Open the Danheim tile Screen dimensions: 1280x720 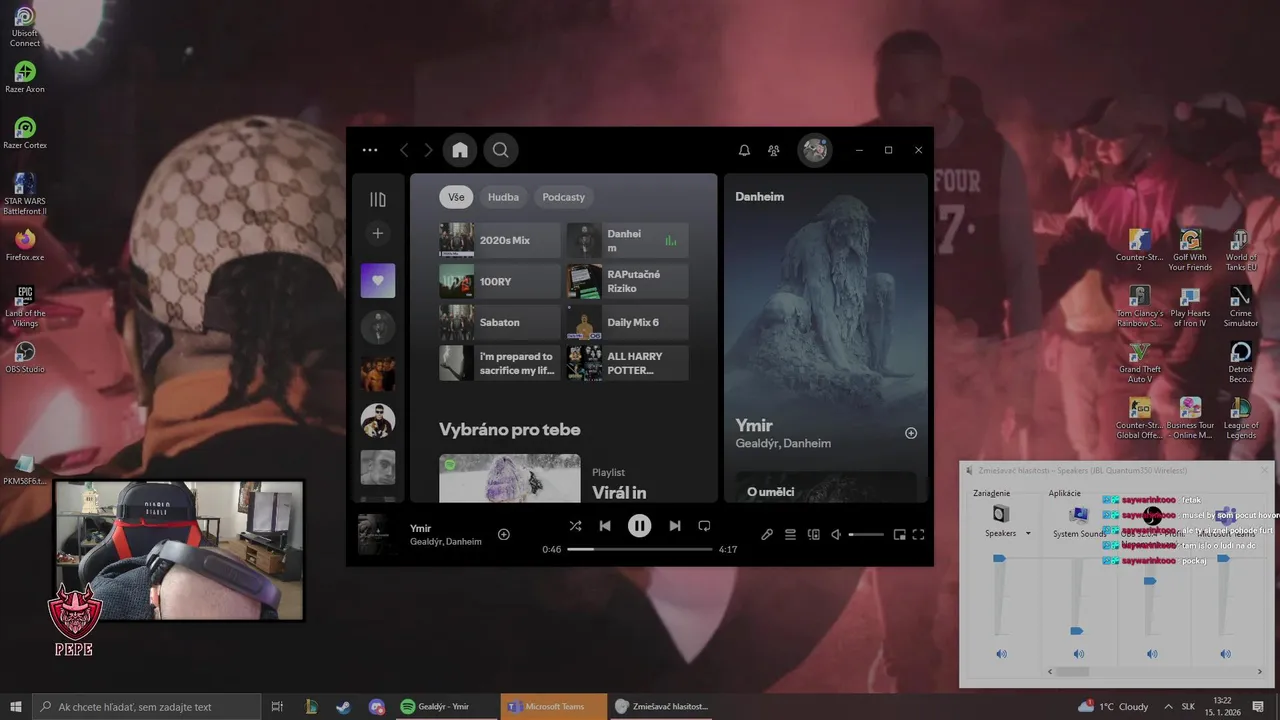pos(627,241)
